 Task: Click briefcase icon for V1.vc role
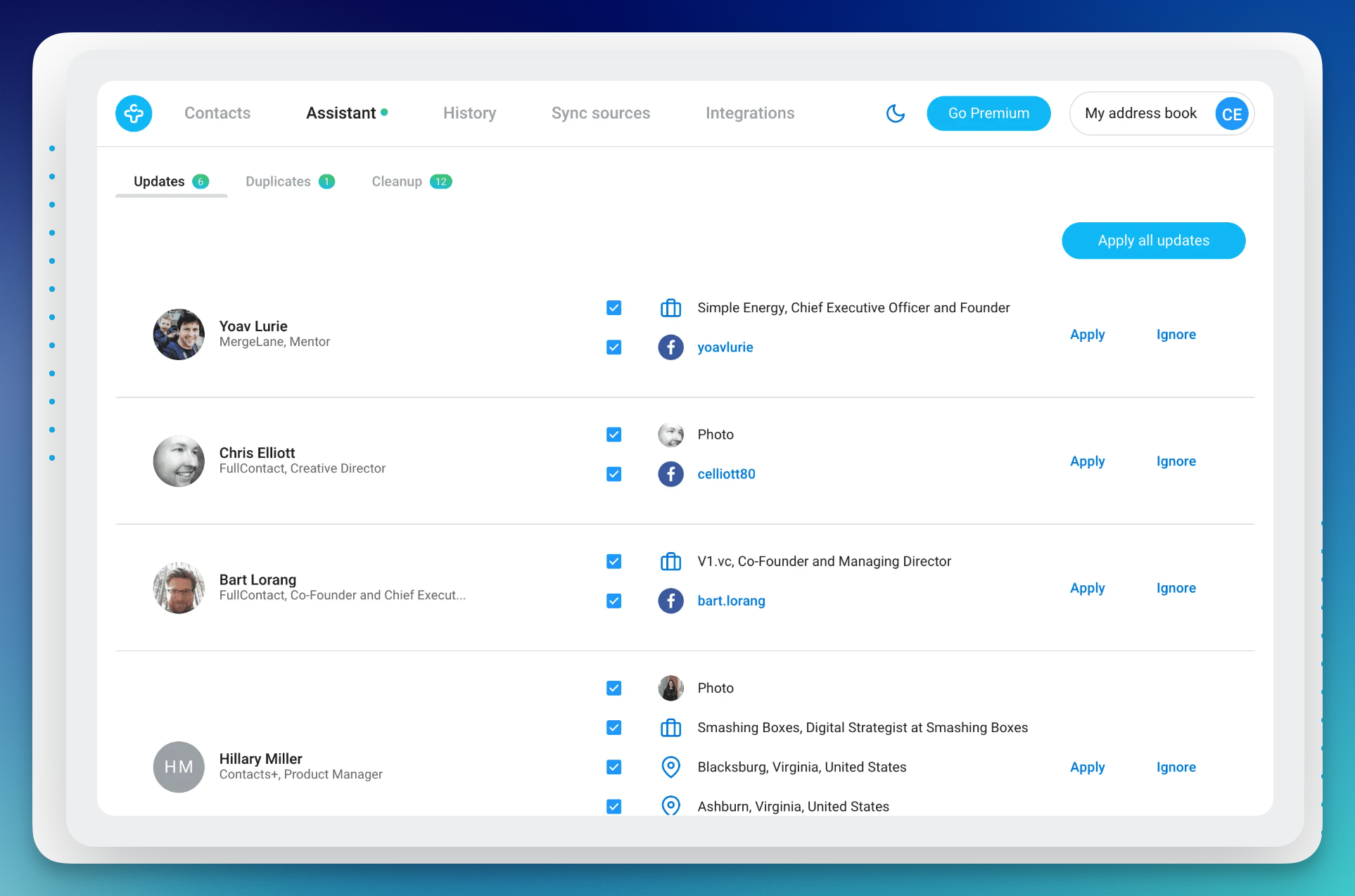click(670, 561)
